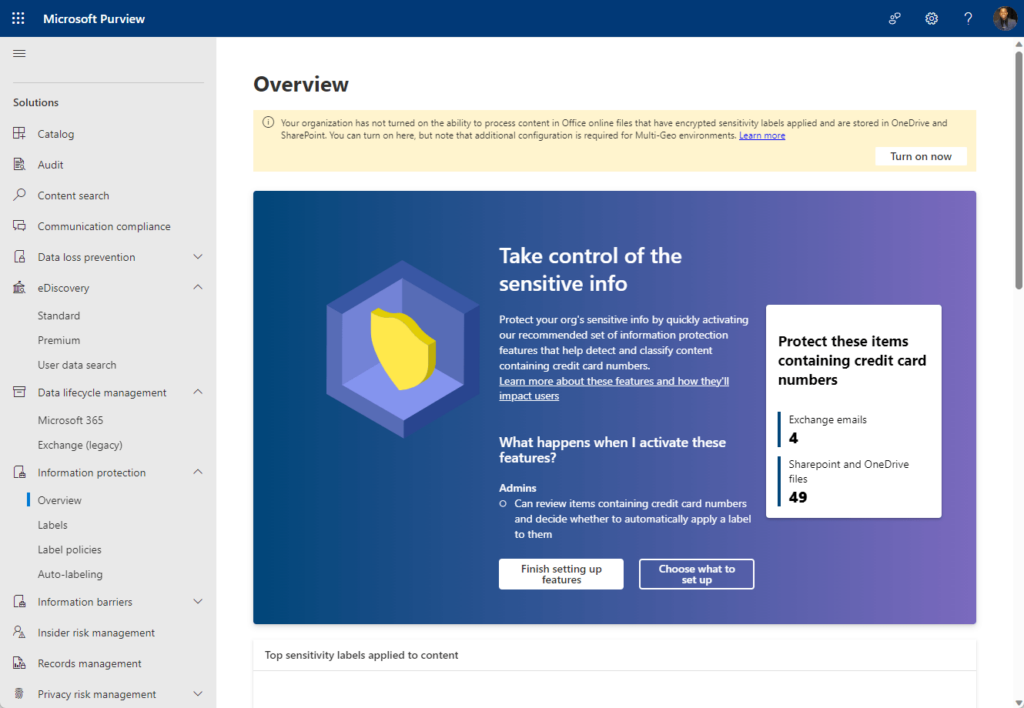
Task: Select Overview under Information protection
Action: pos(59,500)
